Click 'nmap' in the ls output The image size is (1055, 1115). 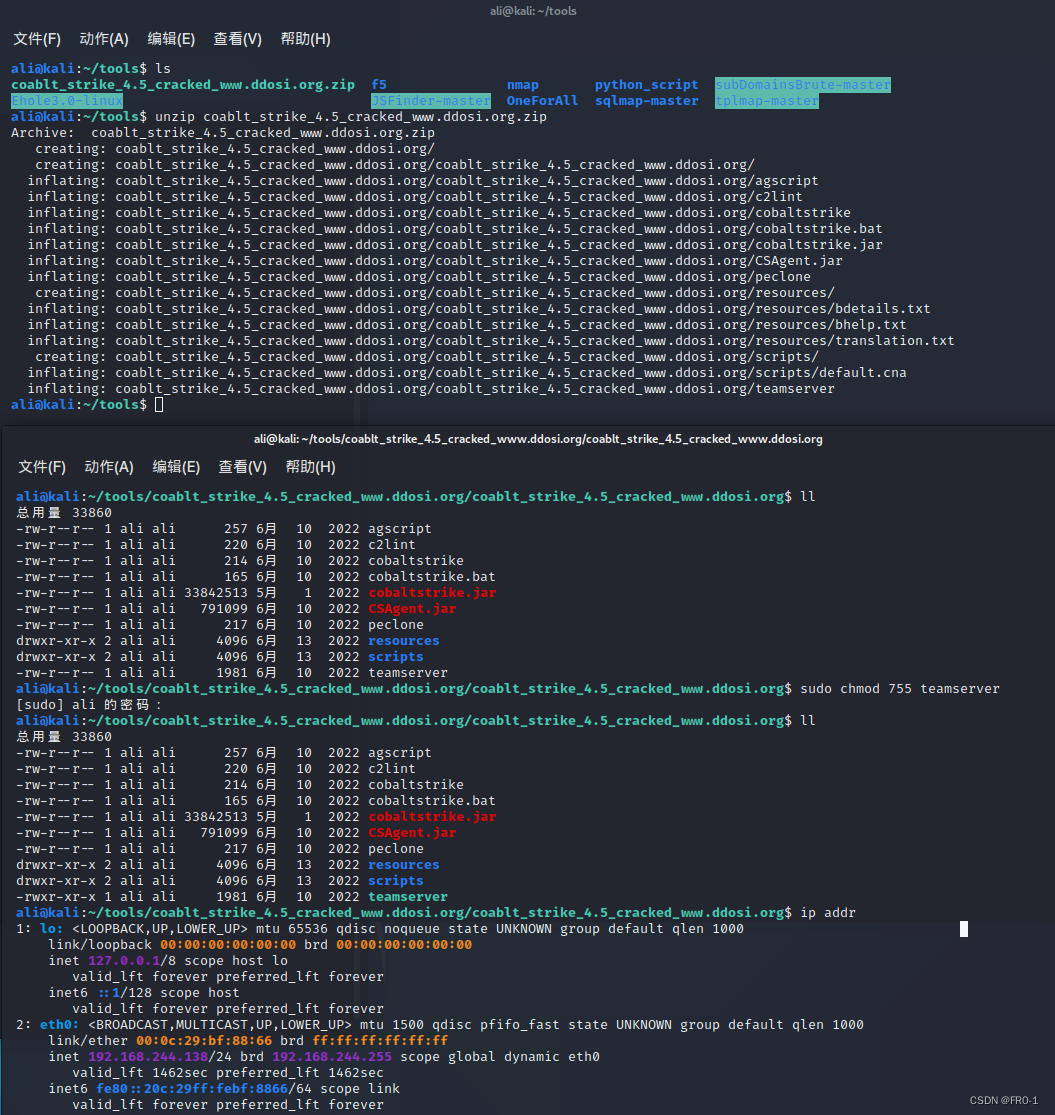[x=523, y=85]
